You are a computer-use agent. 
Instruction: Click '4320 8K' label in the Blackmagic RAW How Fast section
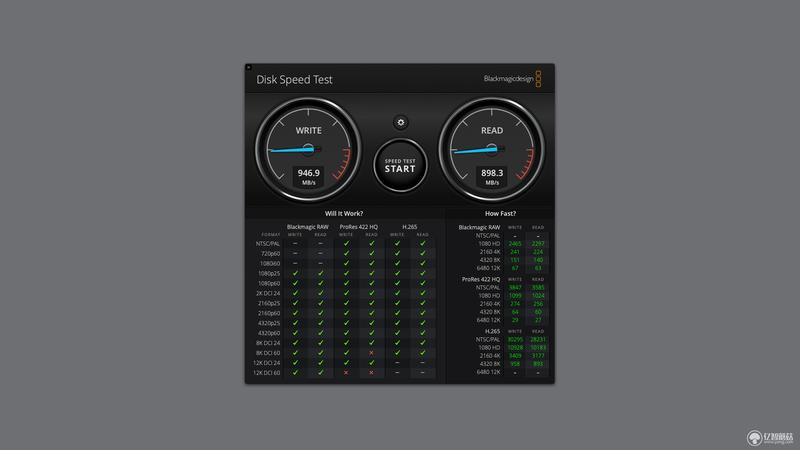pyautogui.click(x=490, y=260)
